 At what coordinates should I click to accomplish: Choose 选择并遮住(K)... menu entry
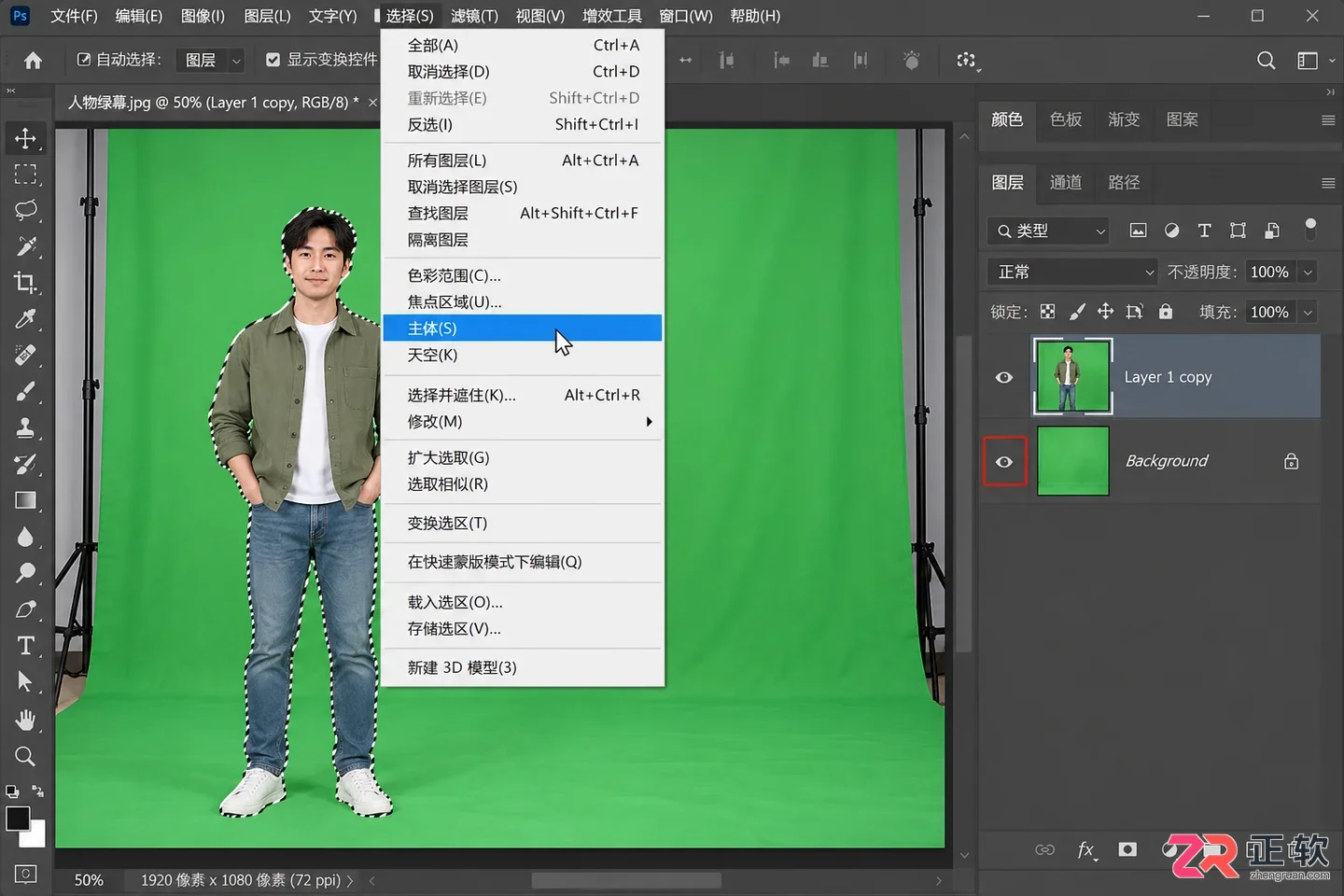point(523,395)
